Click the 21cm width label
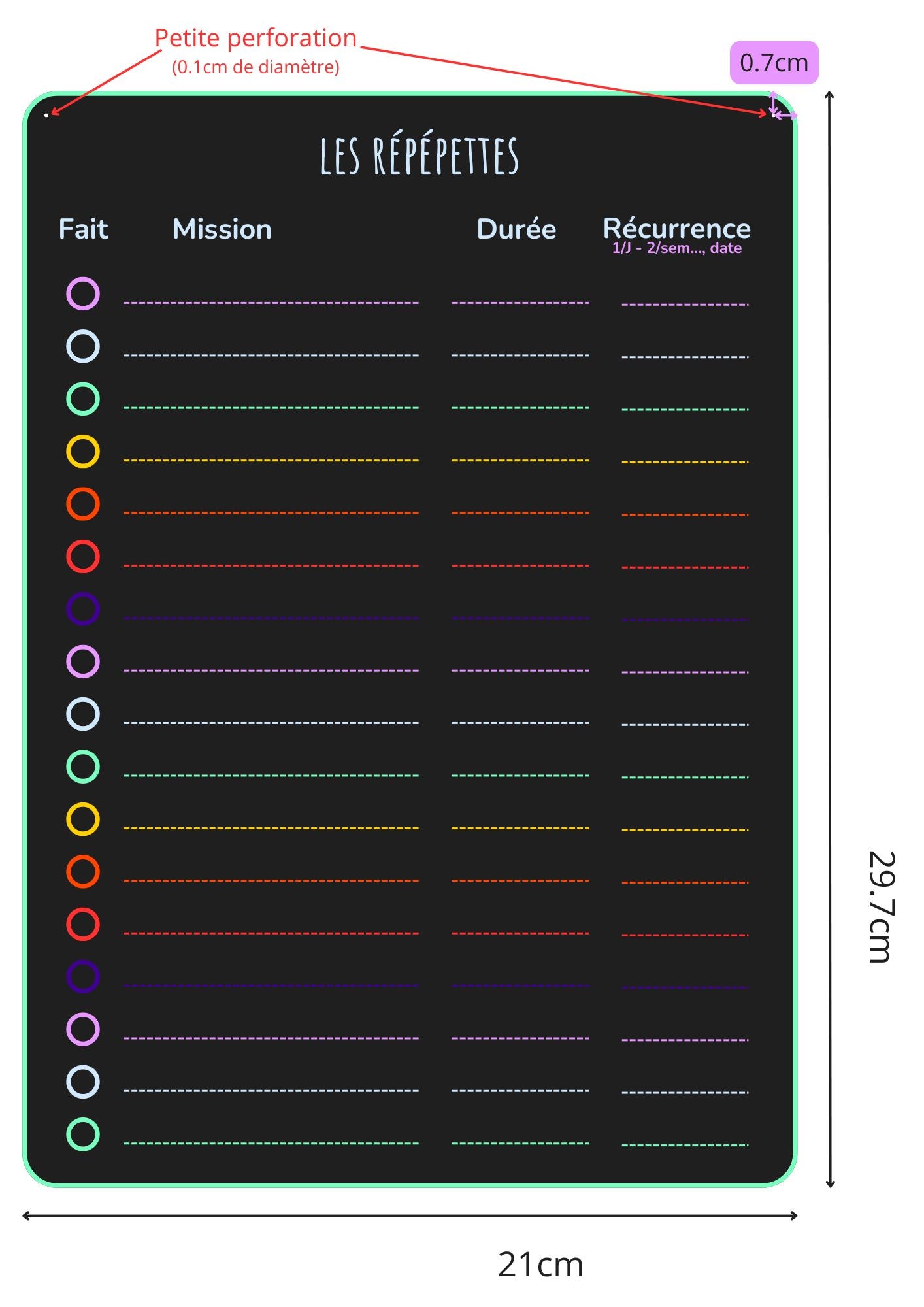This screenshot has width=924, height=1307. point(540,1265)
